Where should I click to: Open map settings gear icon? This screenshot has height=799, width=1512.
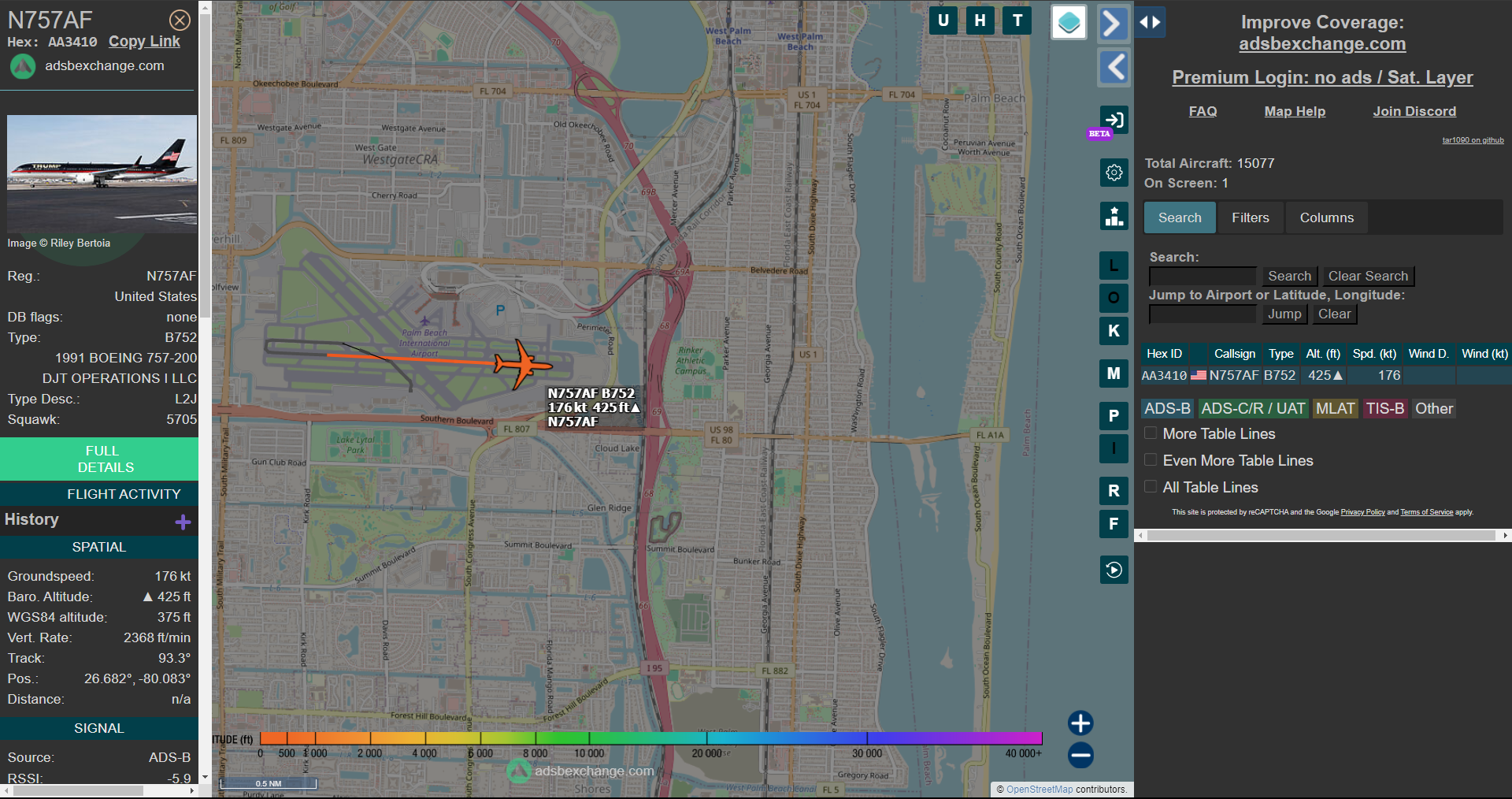coord(1114,173)
